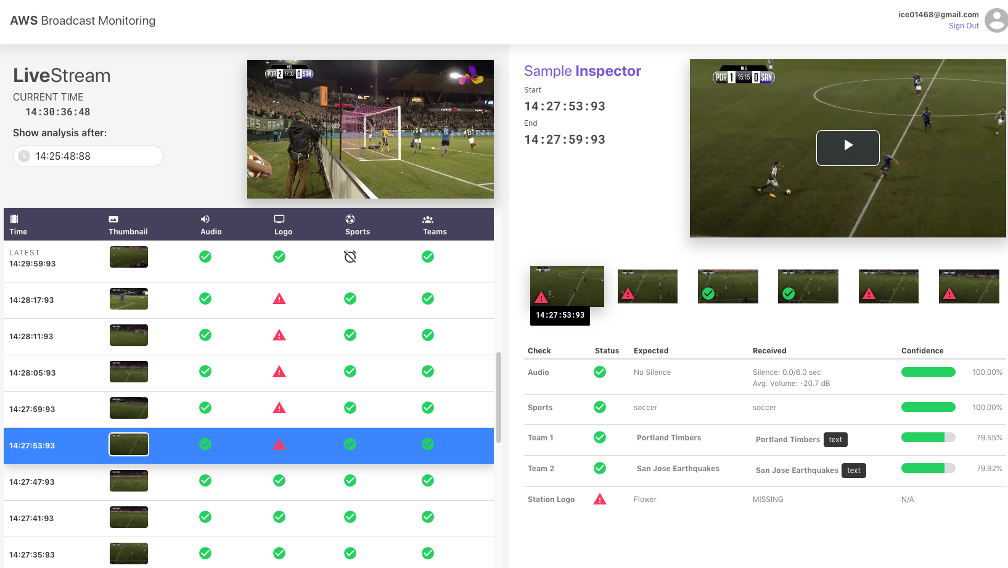Select the highlighted row thumbnail 14:27:53:93

click(129, 445)
